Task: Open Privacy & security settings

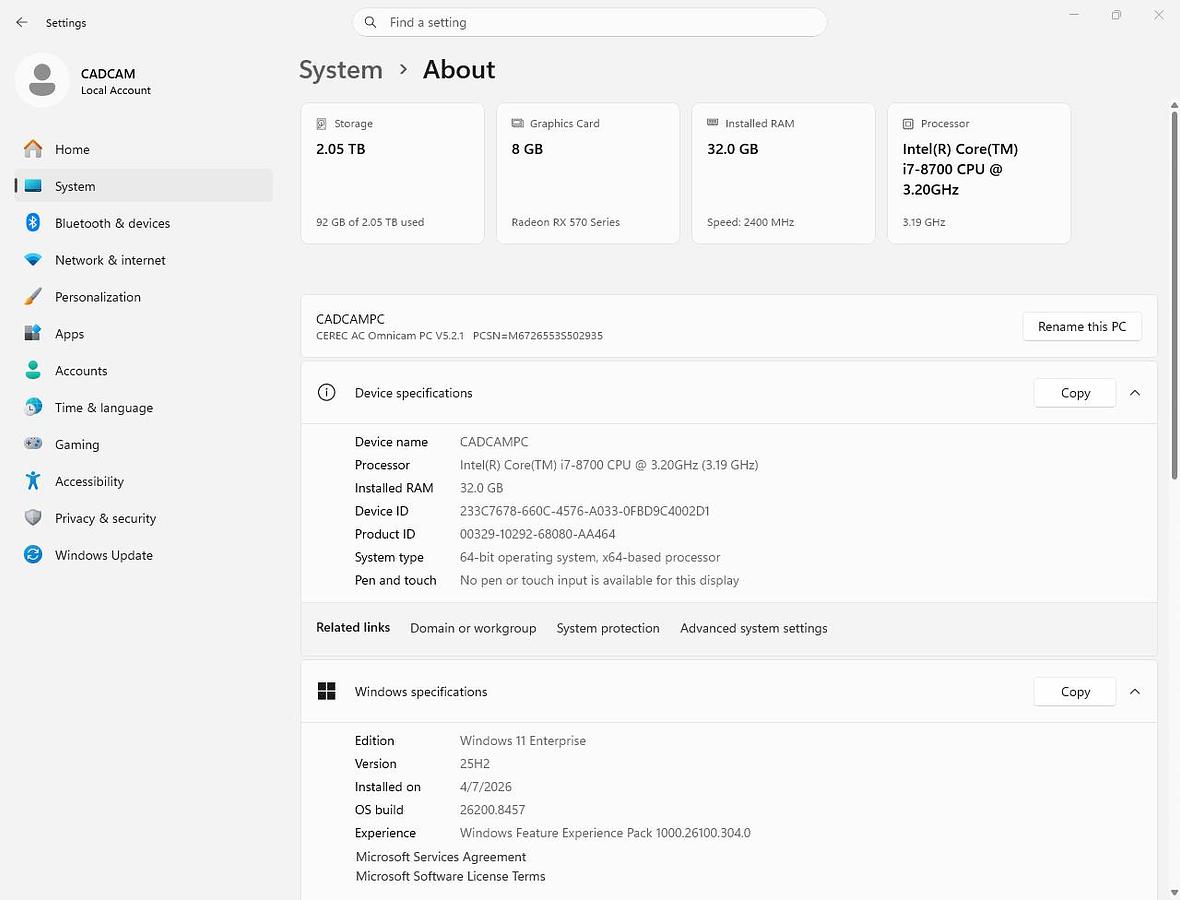Action: (x=144, y=518)
